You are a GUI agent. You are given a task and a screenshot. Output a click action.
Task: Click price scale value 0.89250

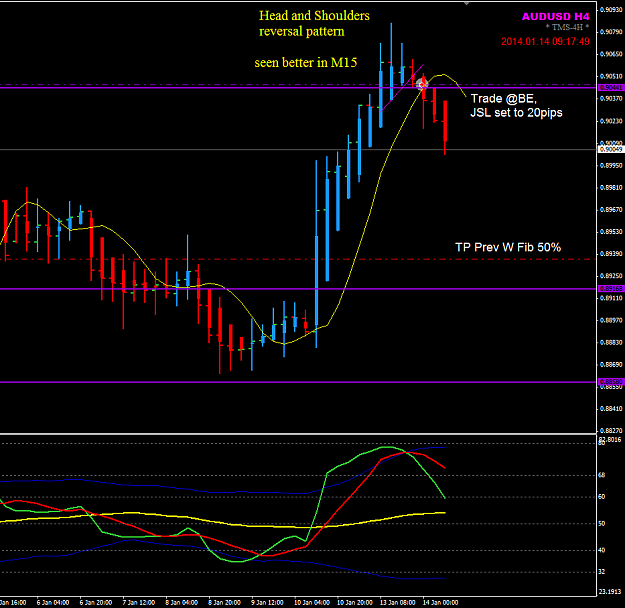611,276
